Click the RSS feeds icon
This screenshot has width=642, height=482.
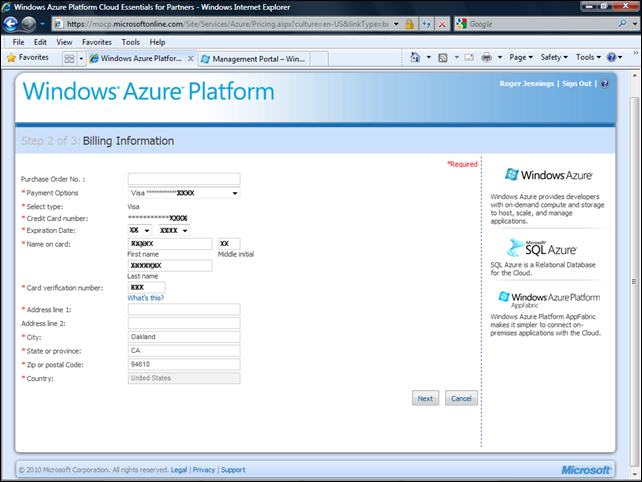pyautogui.click(x=443, y=58)
